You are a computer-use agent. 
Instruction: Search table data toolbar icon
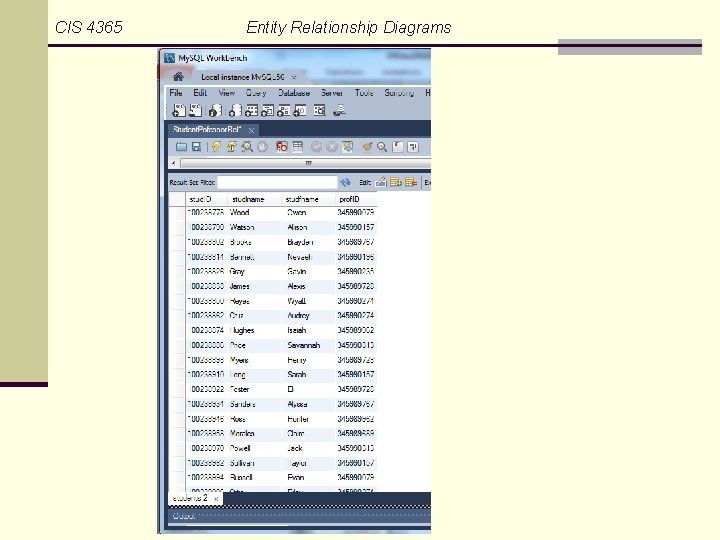coord(320,111)
